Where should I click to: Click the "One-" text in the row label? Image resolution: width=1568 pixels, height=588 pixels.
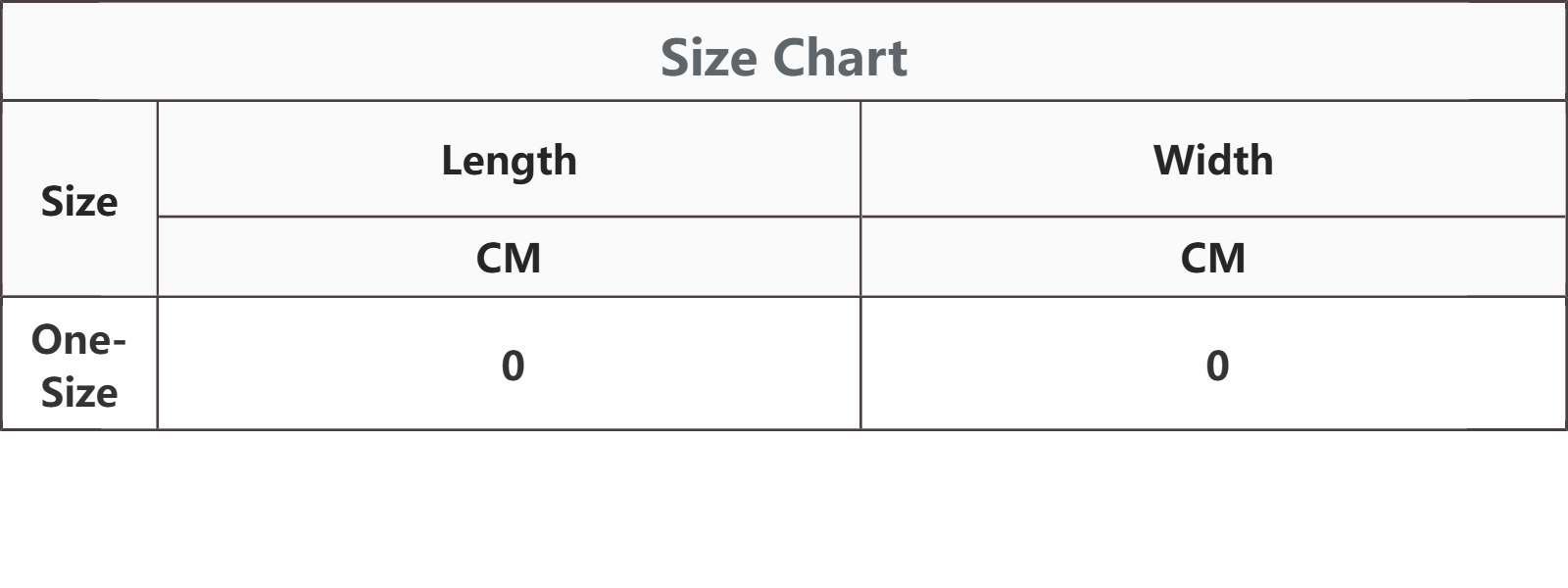(x=78, y=340)
